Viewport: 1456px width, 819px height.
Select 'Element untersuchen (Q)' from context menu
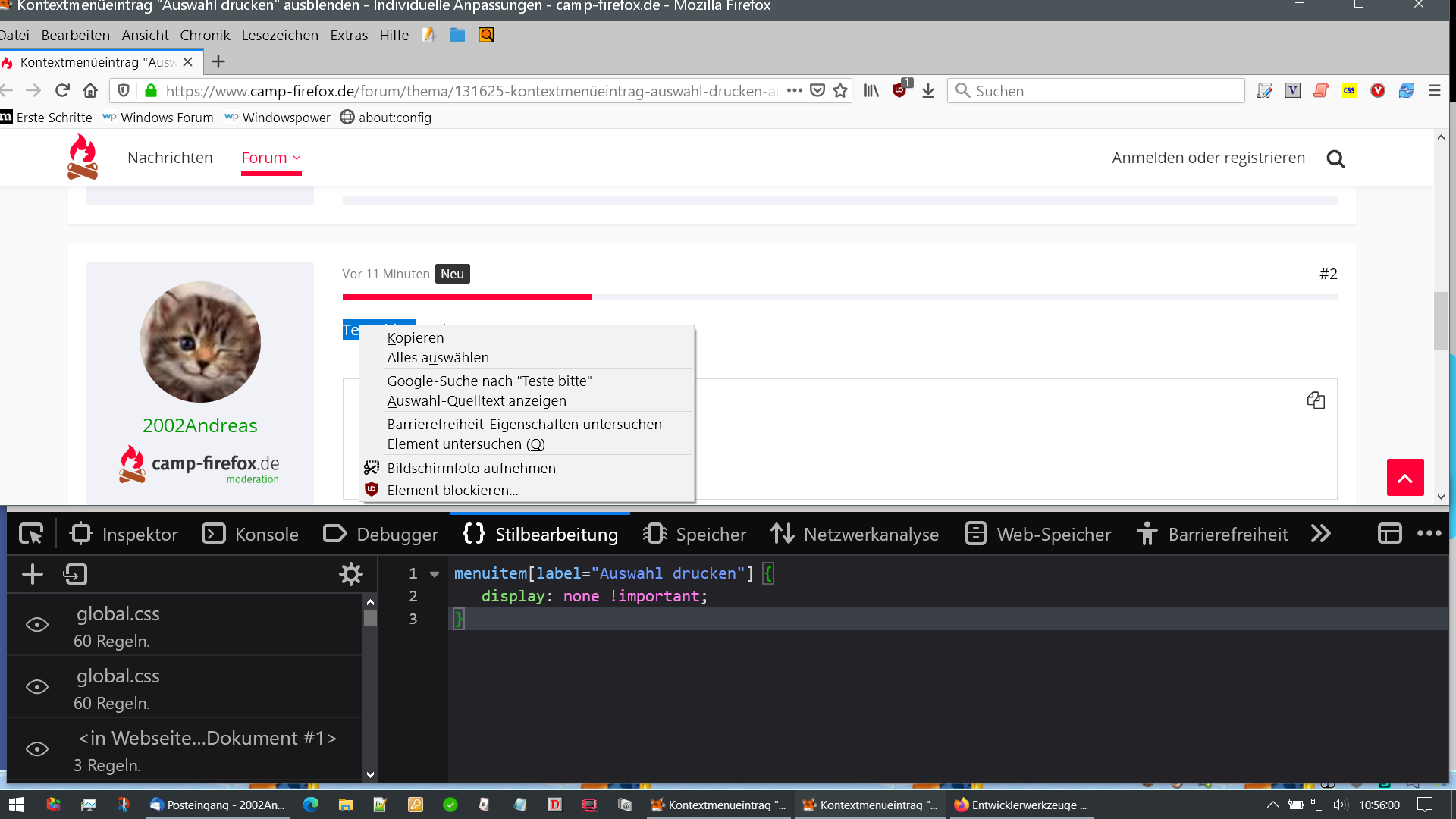tap(466, 444)
